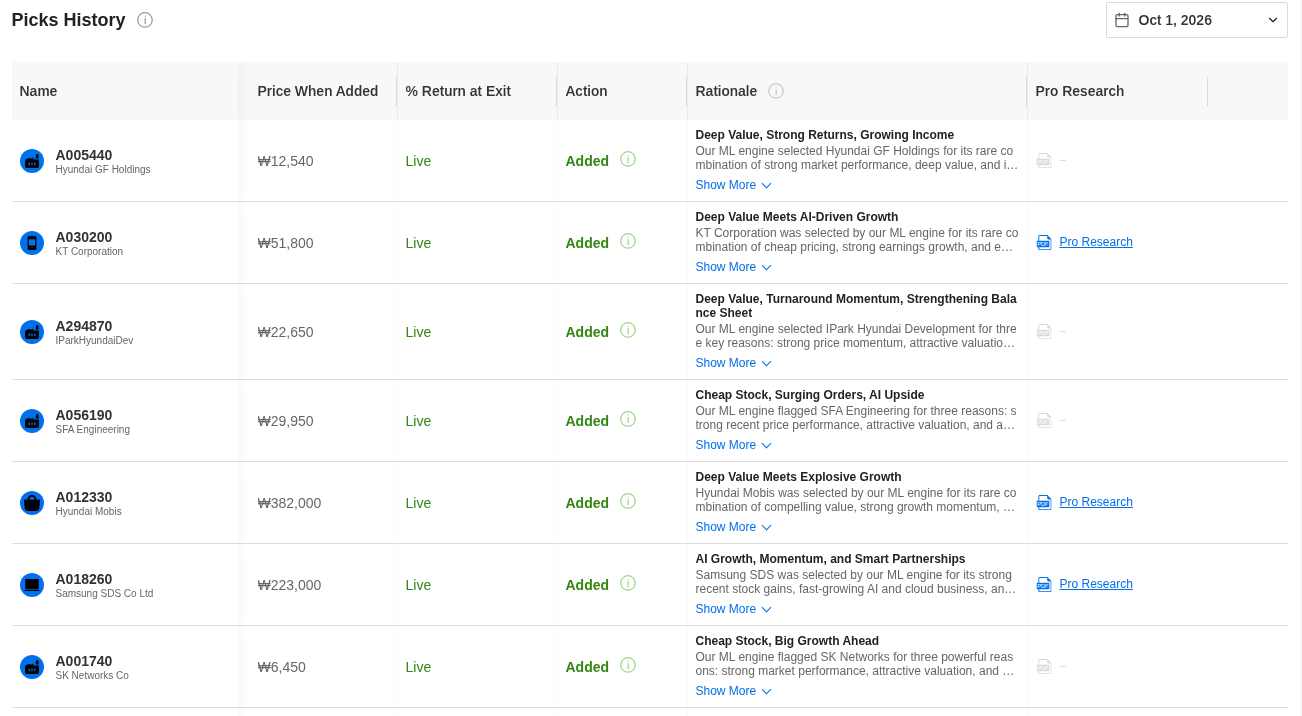The width and height of the screenshot is (1302, 716).
Task: Click ticker A030200
Action: point(84,237)
